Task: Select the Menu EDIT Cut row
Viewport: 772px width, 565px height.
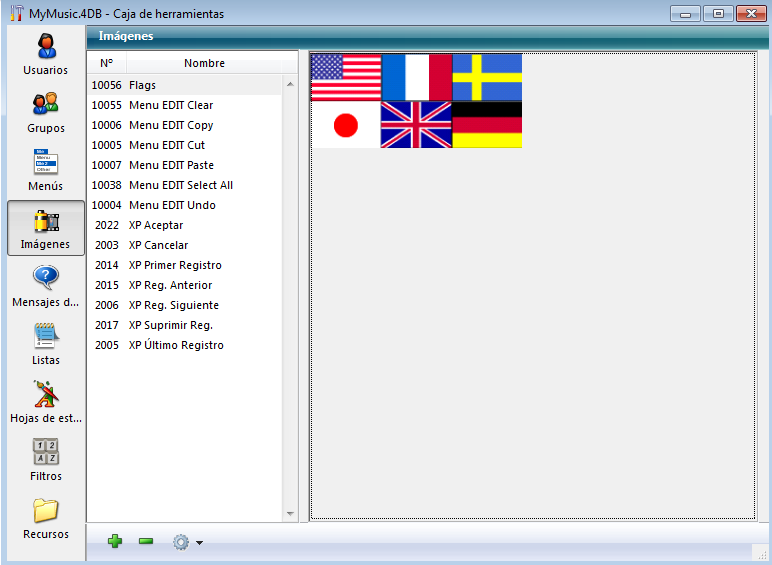Action: pyautogui.click(x=185, y=145)
